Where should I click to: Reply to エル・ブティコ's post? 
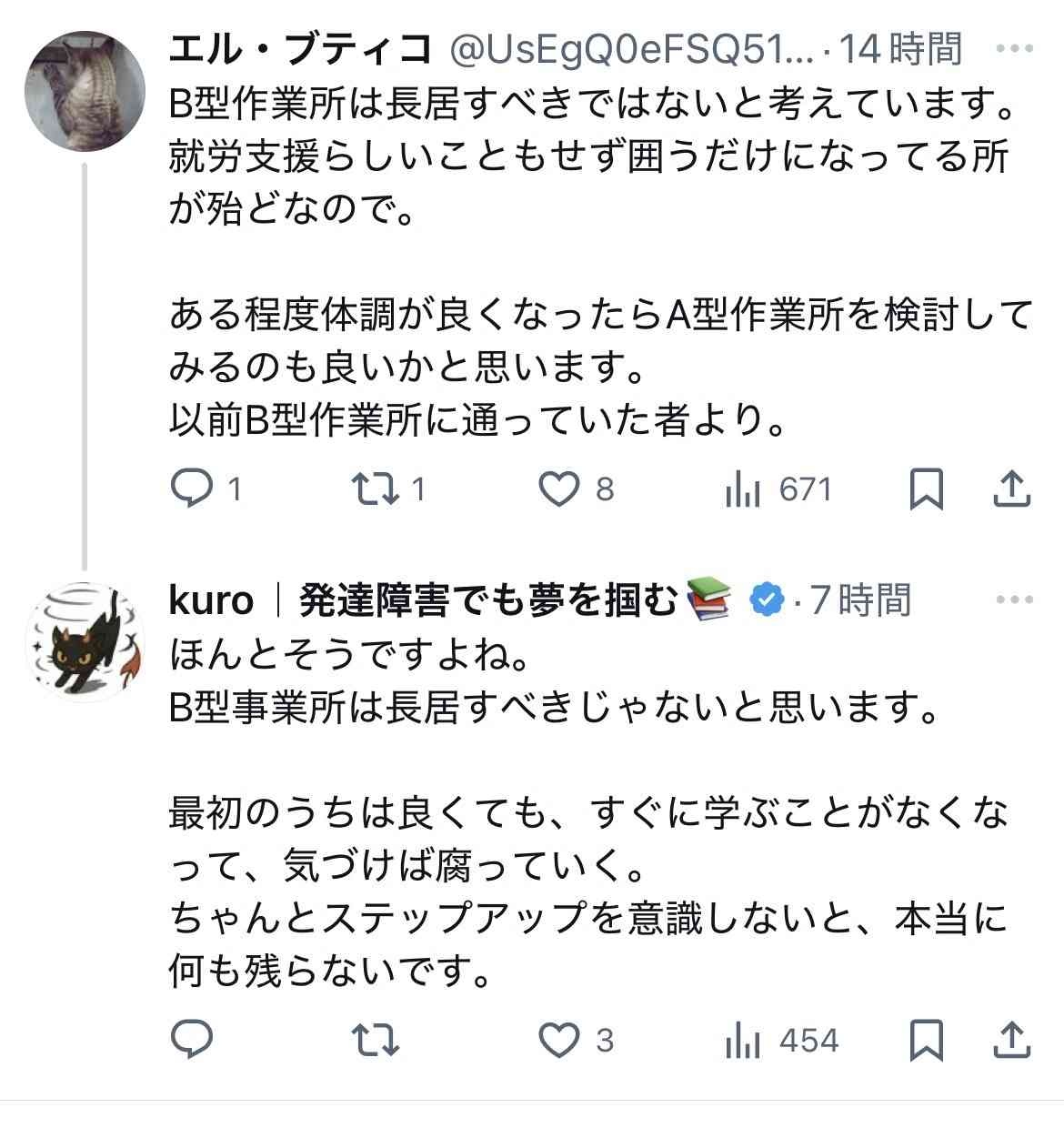click(x=193, y=489)
